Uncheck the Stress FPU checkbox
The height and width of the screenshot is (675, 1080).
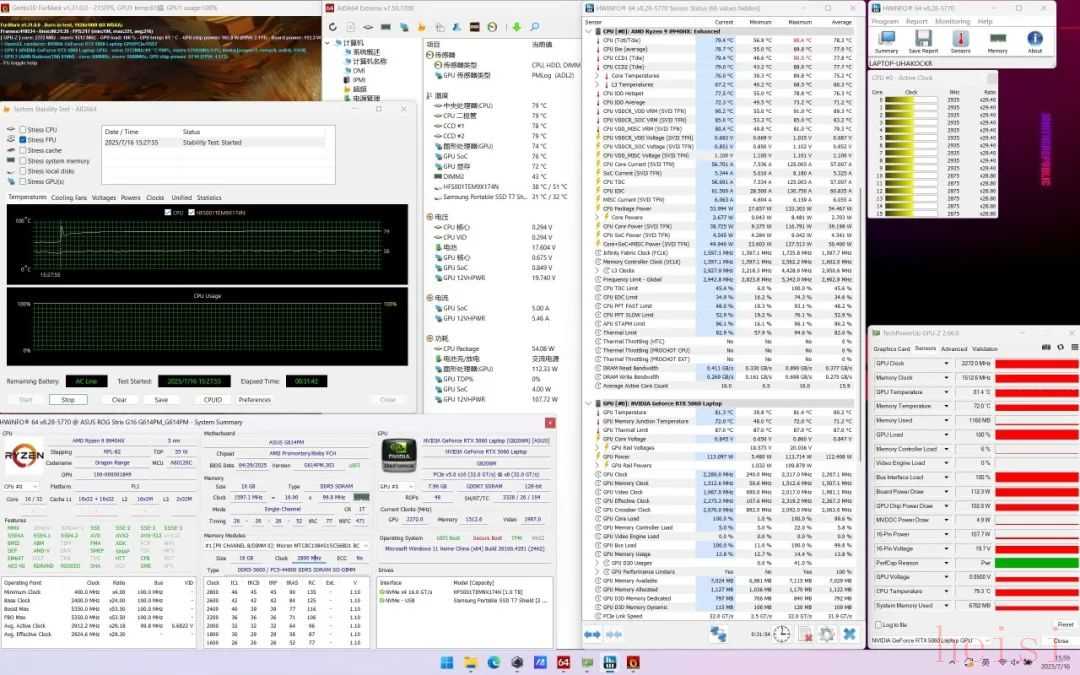(23, 140)
